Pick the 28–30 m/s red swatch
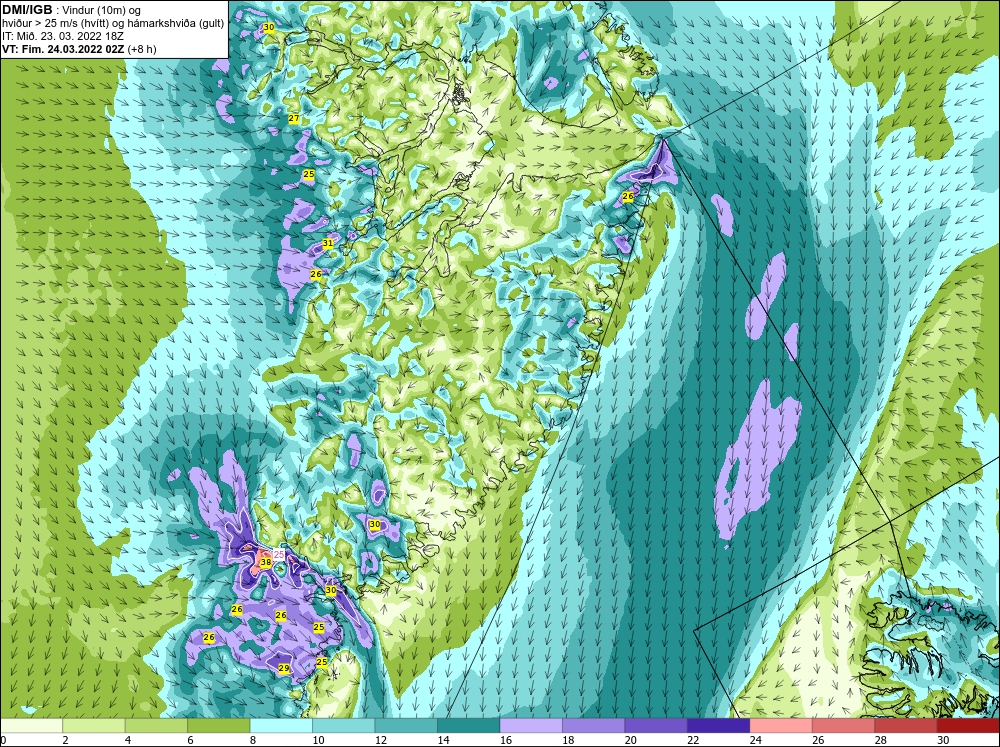1000x747 pixels. 906,725
